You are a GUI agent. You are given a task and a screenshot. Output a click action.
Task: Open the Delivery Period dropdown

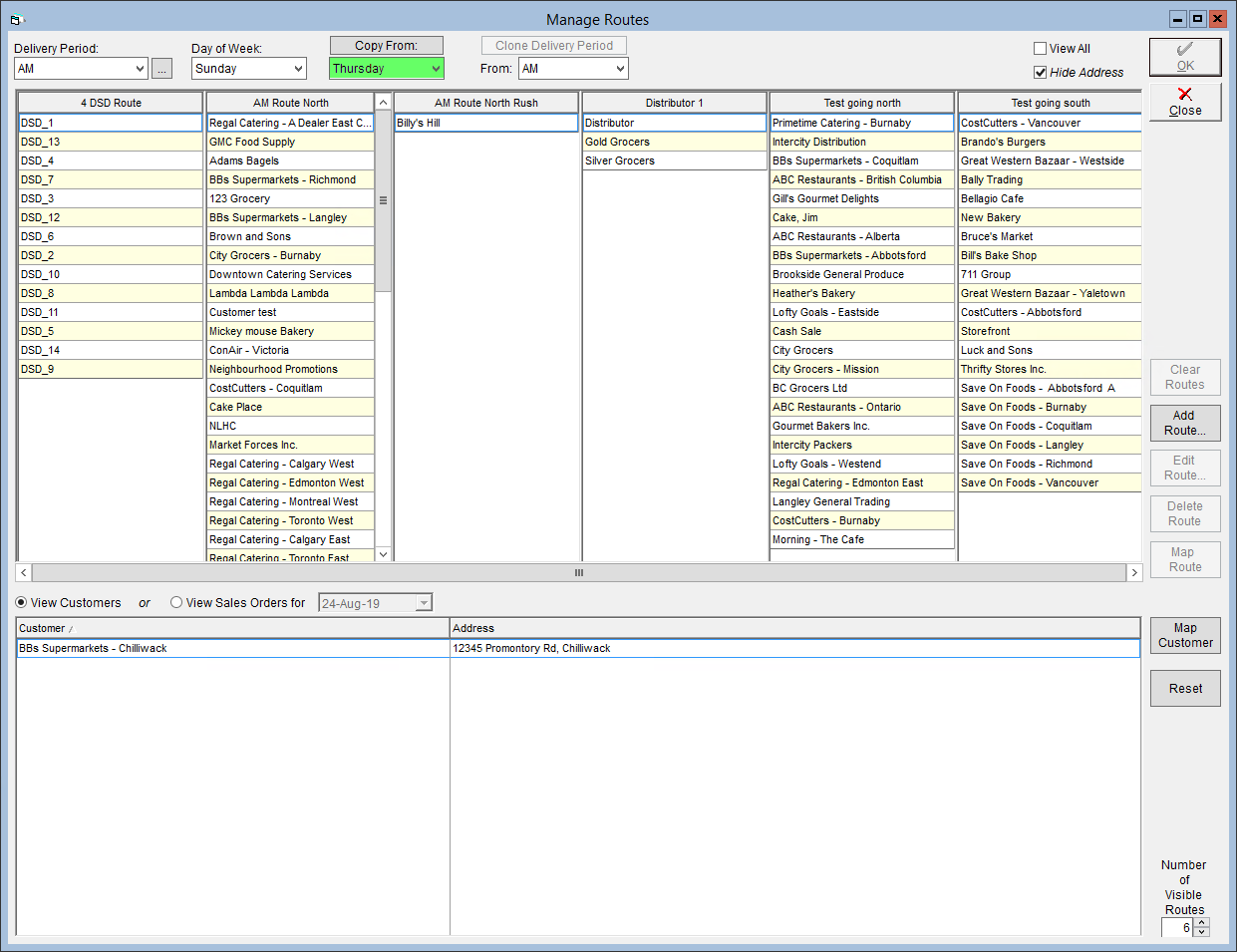(139, 69)
